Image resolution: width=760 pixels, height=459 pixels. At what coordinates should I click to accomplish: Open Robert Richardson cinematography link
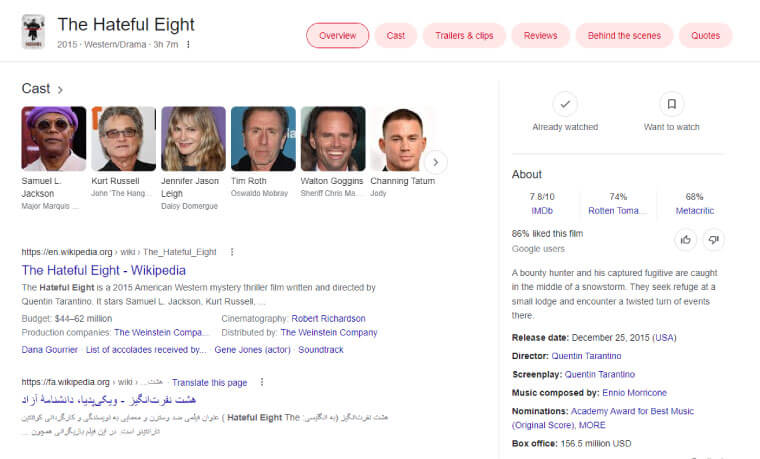[328, 318]
